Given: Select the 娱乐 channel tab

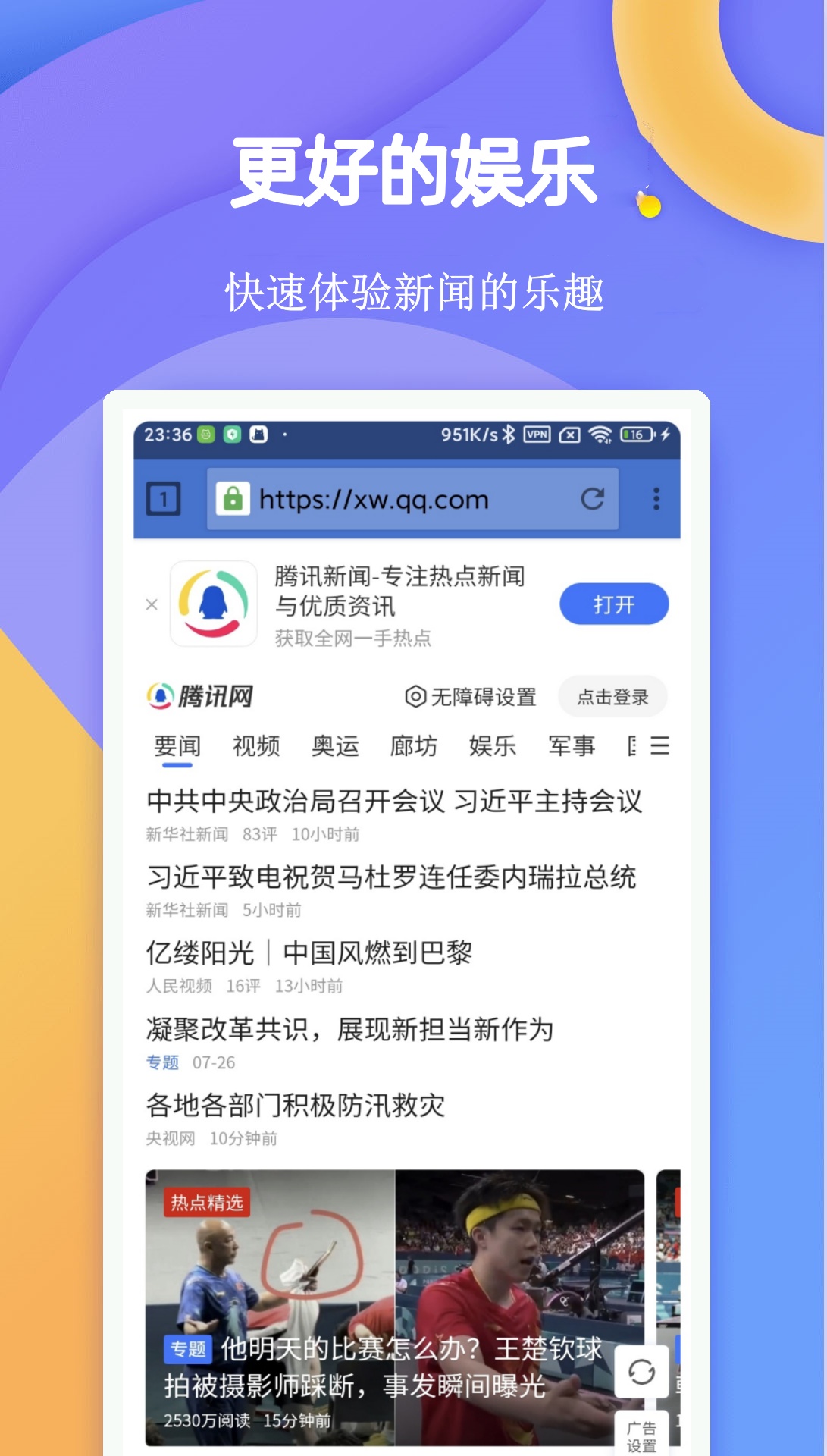Looking at the screenshot, I should pyautogui.click(x=493, y=746).
